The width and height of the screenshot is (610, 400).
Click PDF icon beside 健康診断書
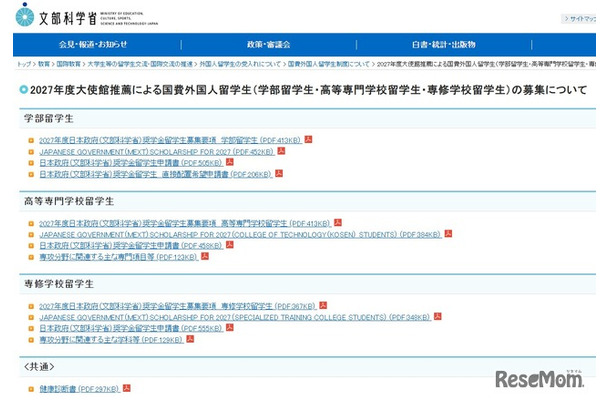click(x=127, y=388)
